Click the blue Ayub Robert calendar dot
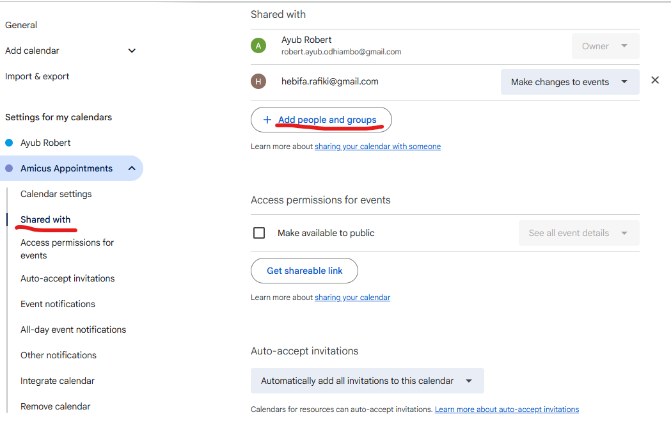Viewport: 671px width, 421px height. pyautogui.click(x=10, y=143)
